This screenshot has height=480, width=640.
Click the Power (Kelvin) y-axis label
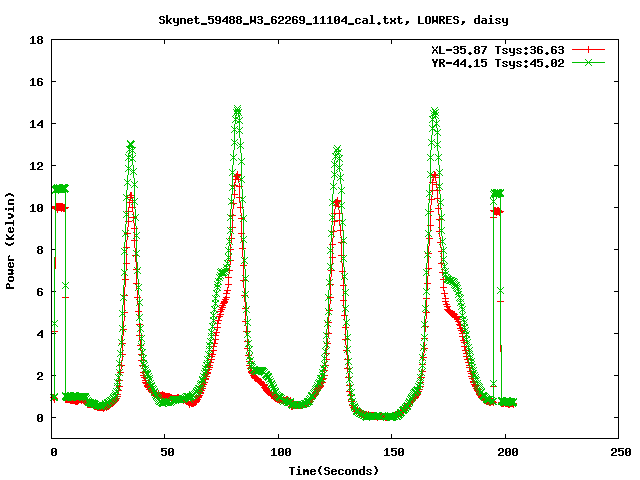point(10,242)
